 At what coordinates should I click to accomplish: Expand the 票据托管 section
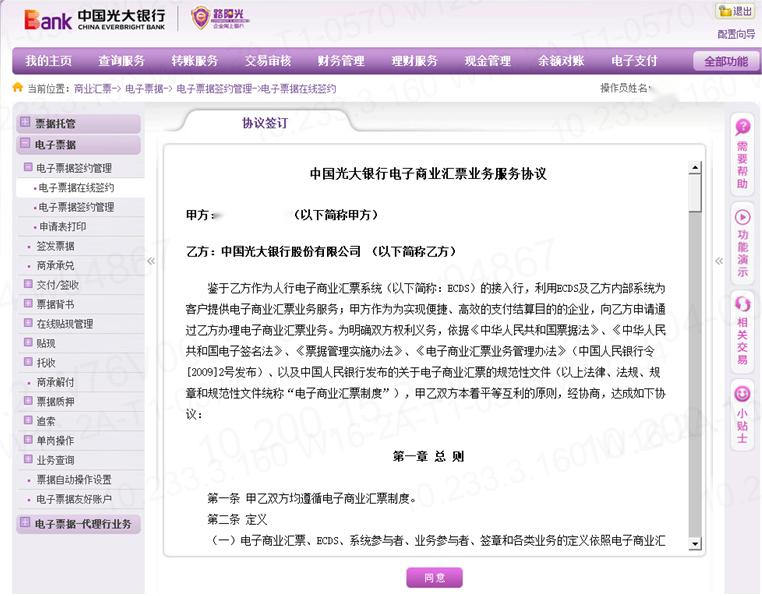point(24,123)
